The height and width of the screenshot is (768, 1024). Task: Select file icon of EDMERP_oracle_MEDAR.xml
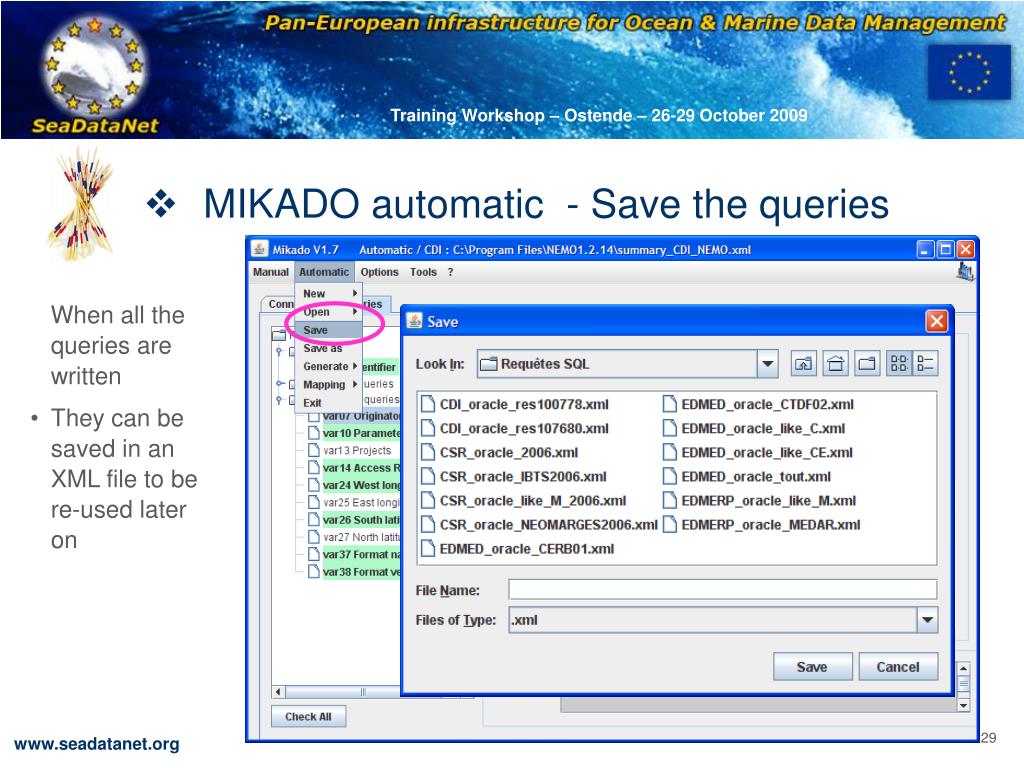pos(669,524)
